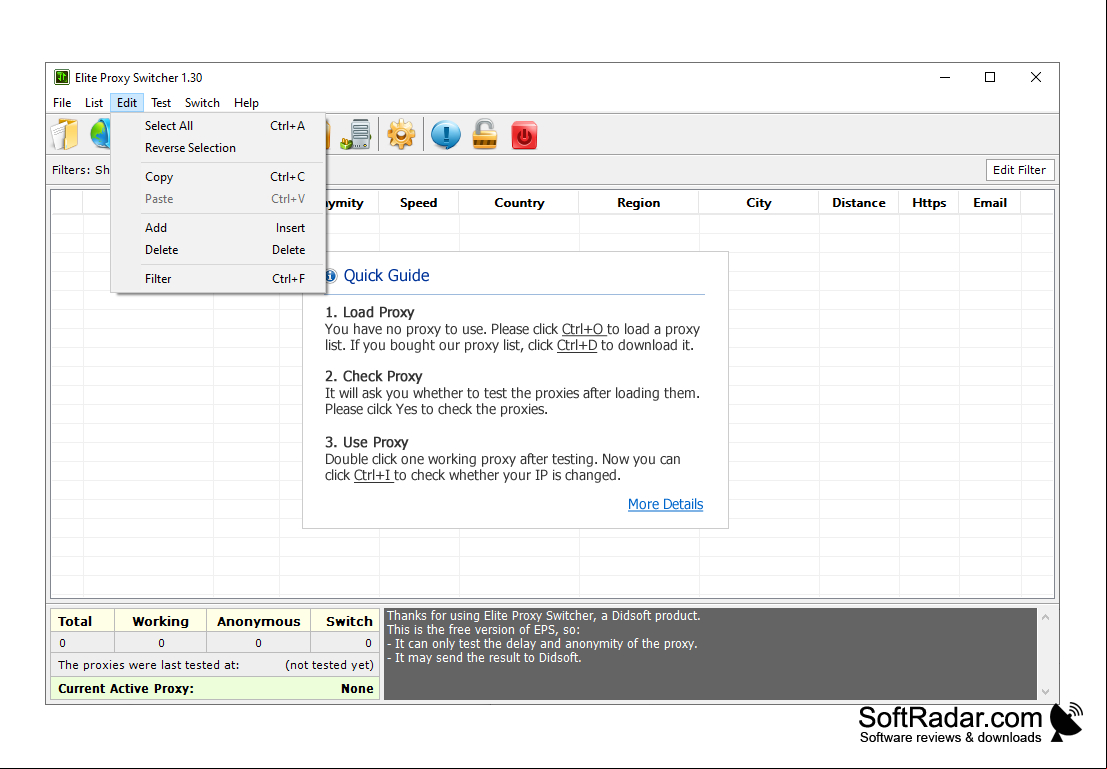Click the Ctrl+I link to check IP

[x=373, y=475]
